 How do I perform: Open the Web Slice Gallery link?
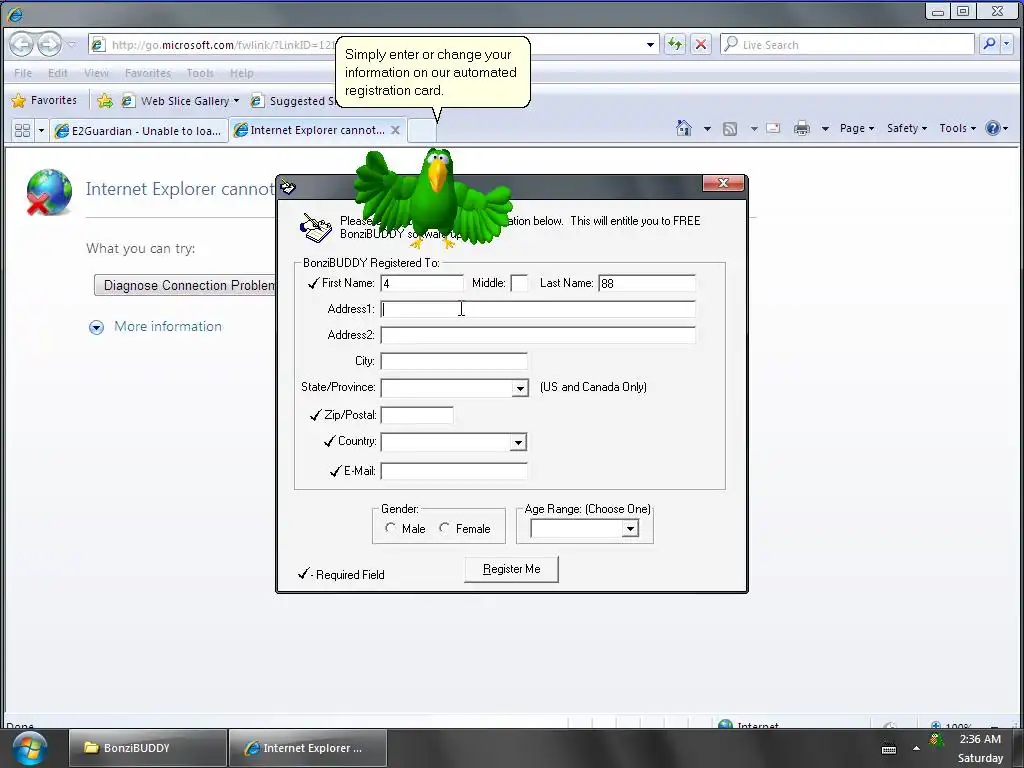[181, 101]
